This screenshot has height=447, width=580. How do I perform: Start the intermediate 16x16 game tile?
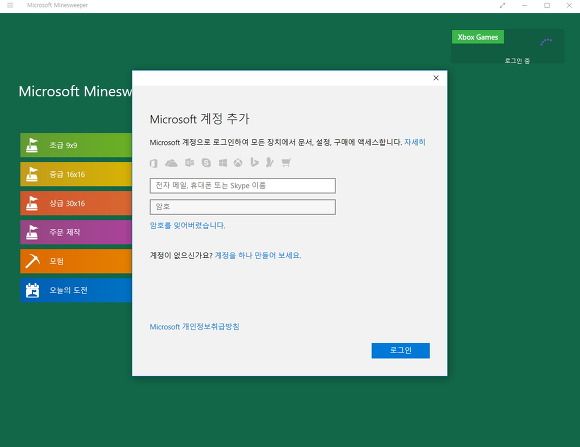point(76,174)
